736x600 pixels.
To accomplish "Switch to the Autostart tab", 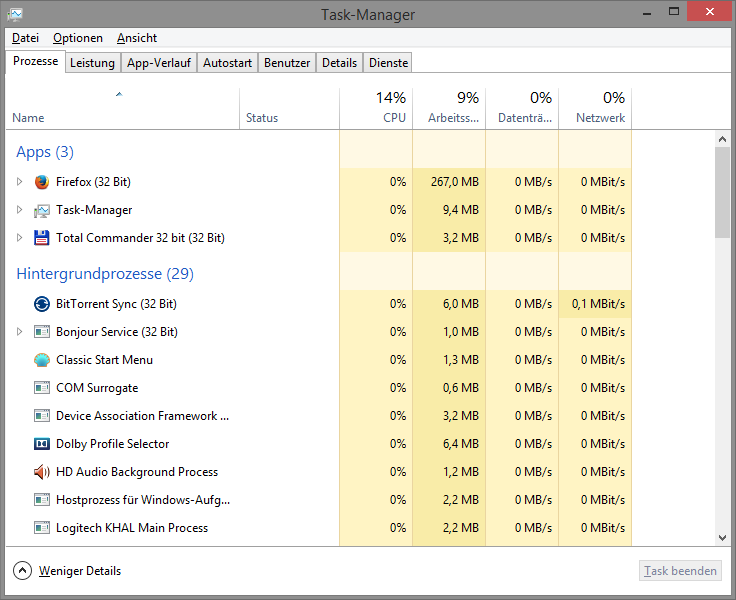I will pyautogui.click(x=227, y=63).
